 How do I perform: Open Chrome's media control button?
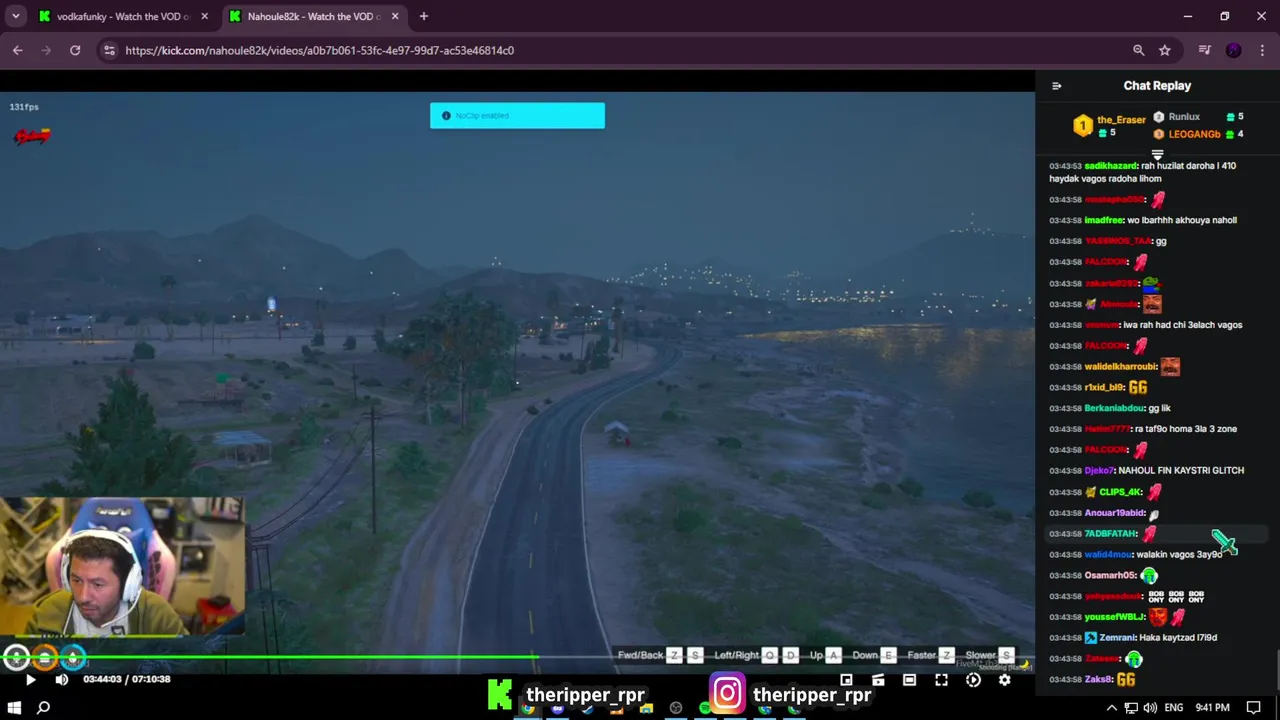point(1205,50)
